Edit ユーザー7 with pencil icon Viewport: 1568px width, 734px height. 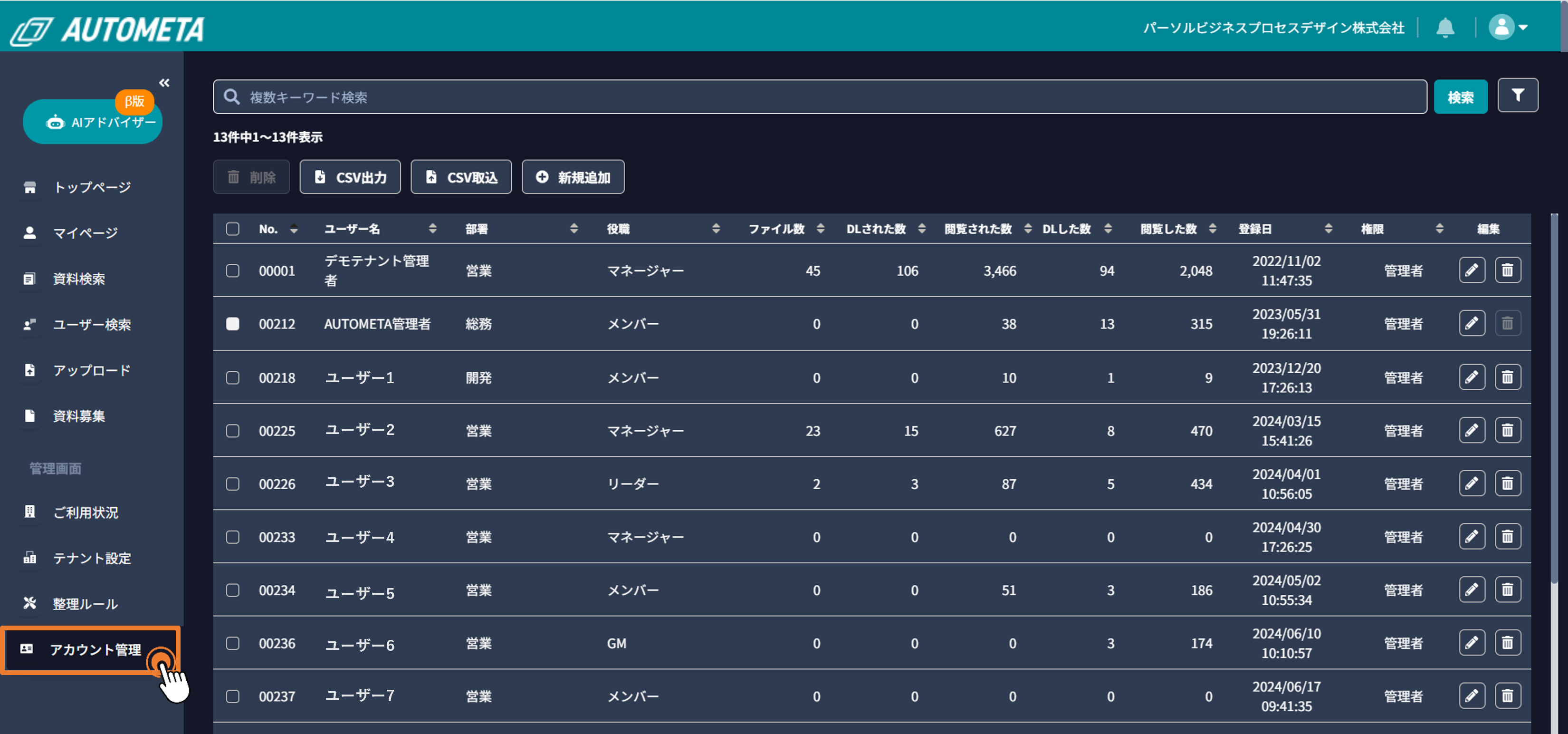[x=1472, y=695]
